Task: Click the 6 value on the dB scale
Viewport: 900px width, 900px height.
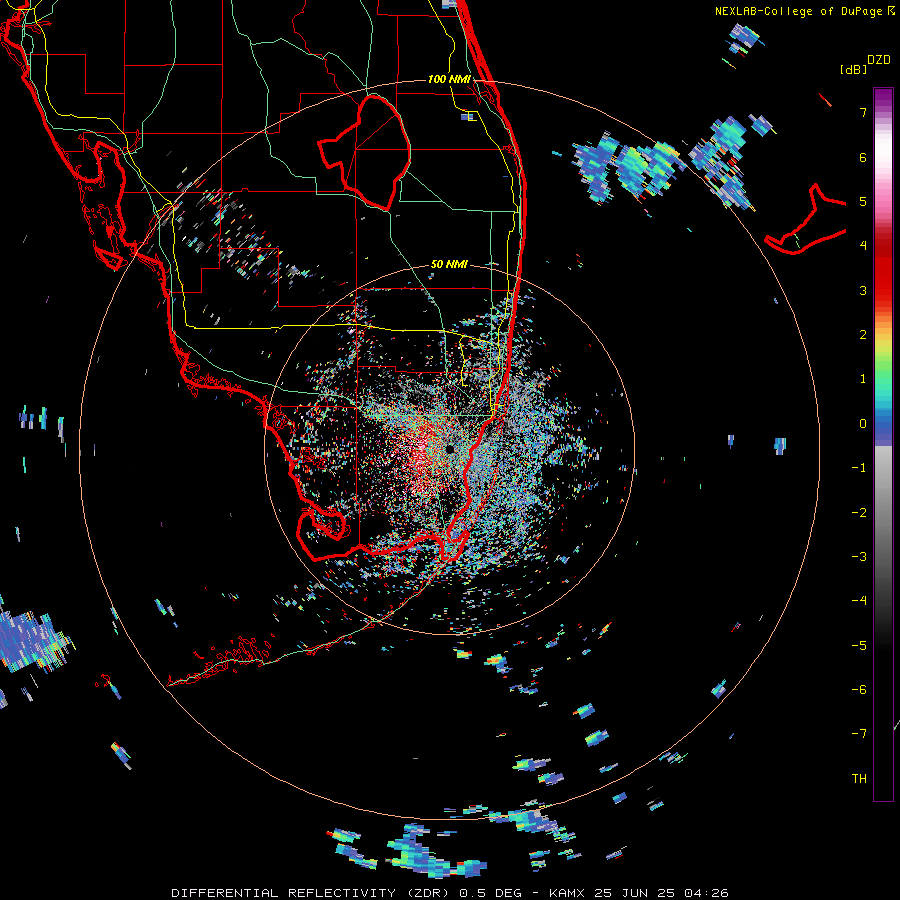Action: pos(863,157)
